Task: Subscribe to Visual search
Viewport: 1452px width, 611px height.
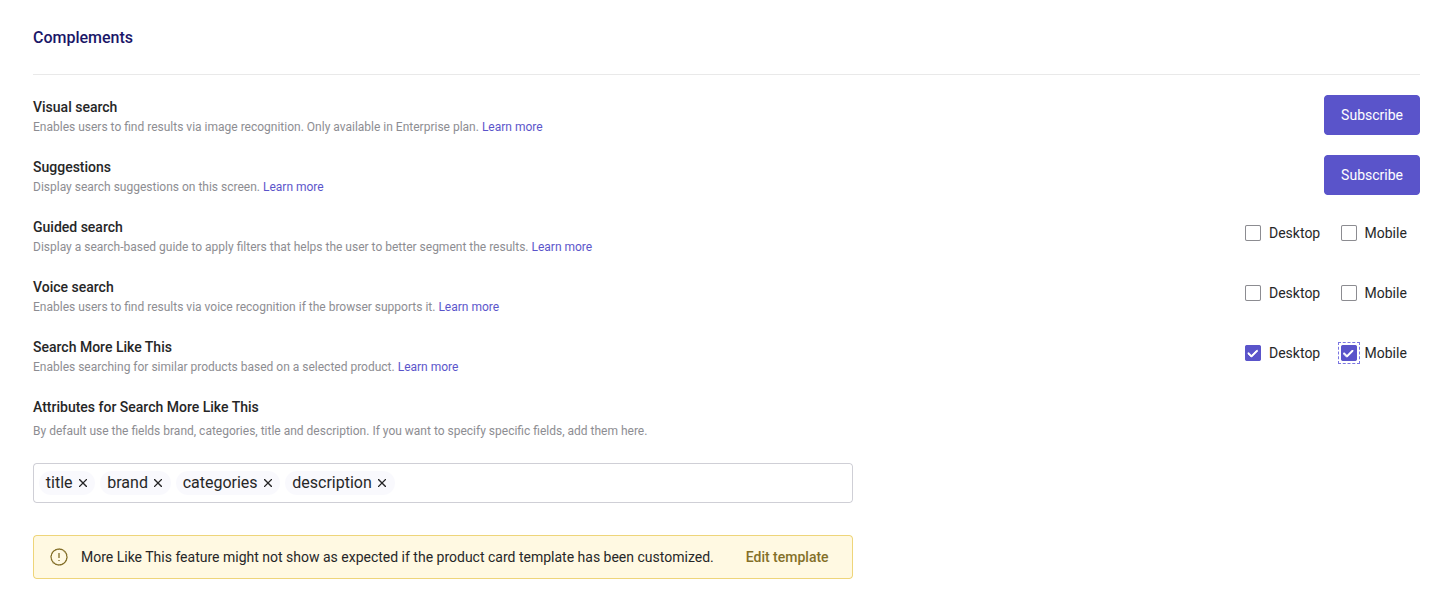Action: pyautogui.click(x=1371, y=115)
